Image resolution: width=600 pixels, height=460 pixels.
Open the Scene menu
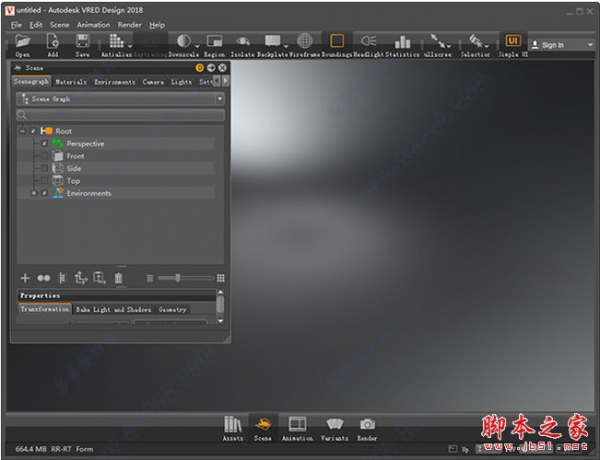coord(59,25)
